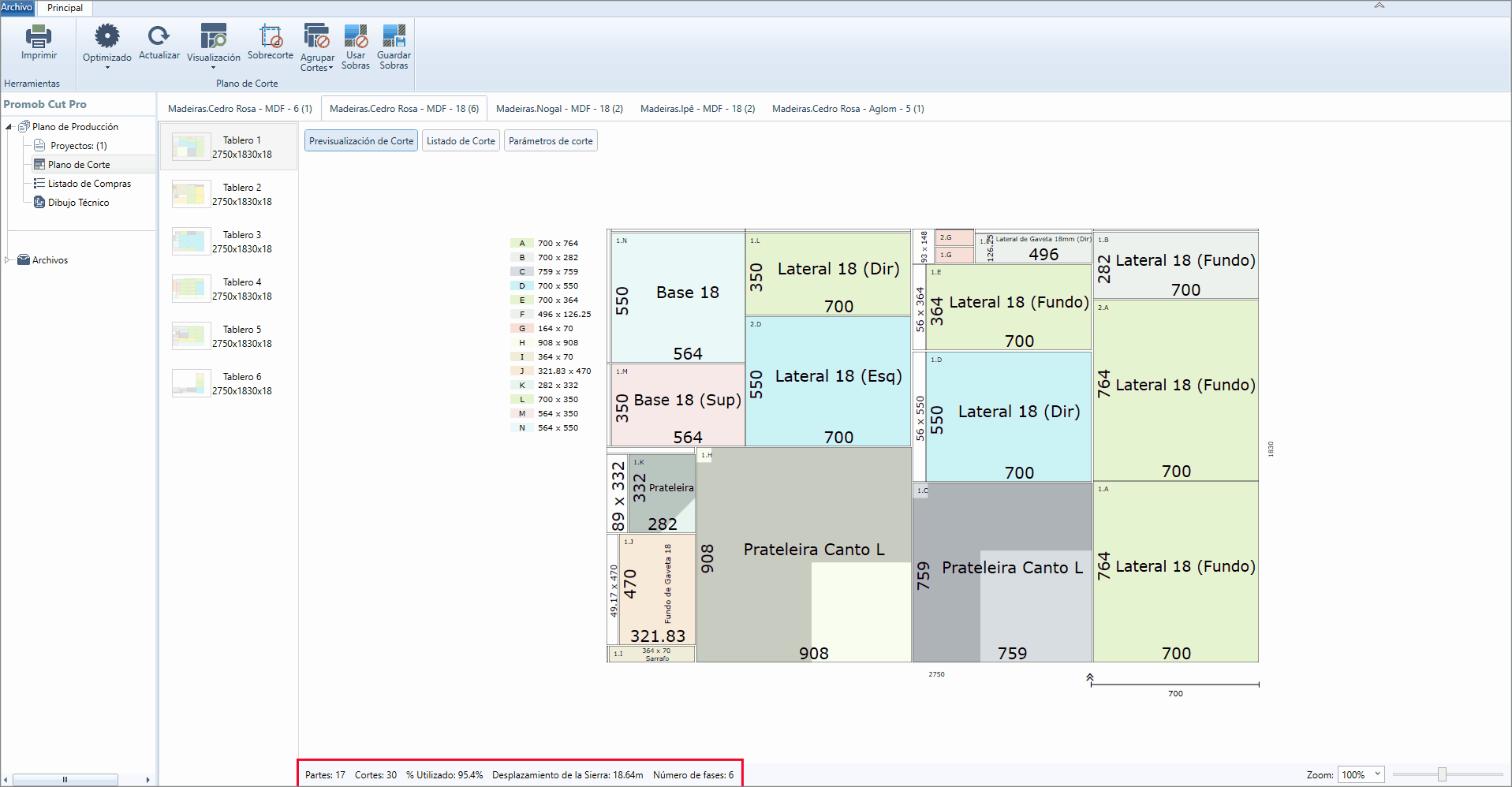
Task: Open the Archivo menu
Action: pyautogui.click(x=17, y=7)
